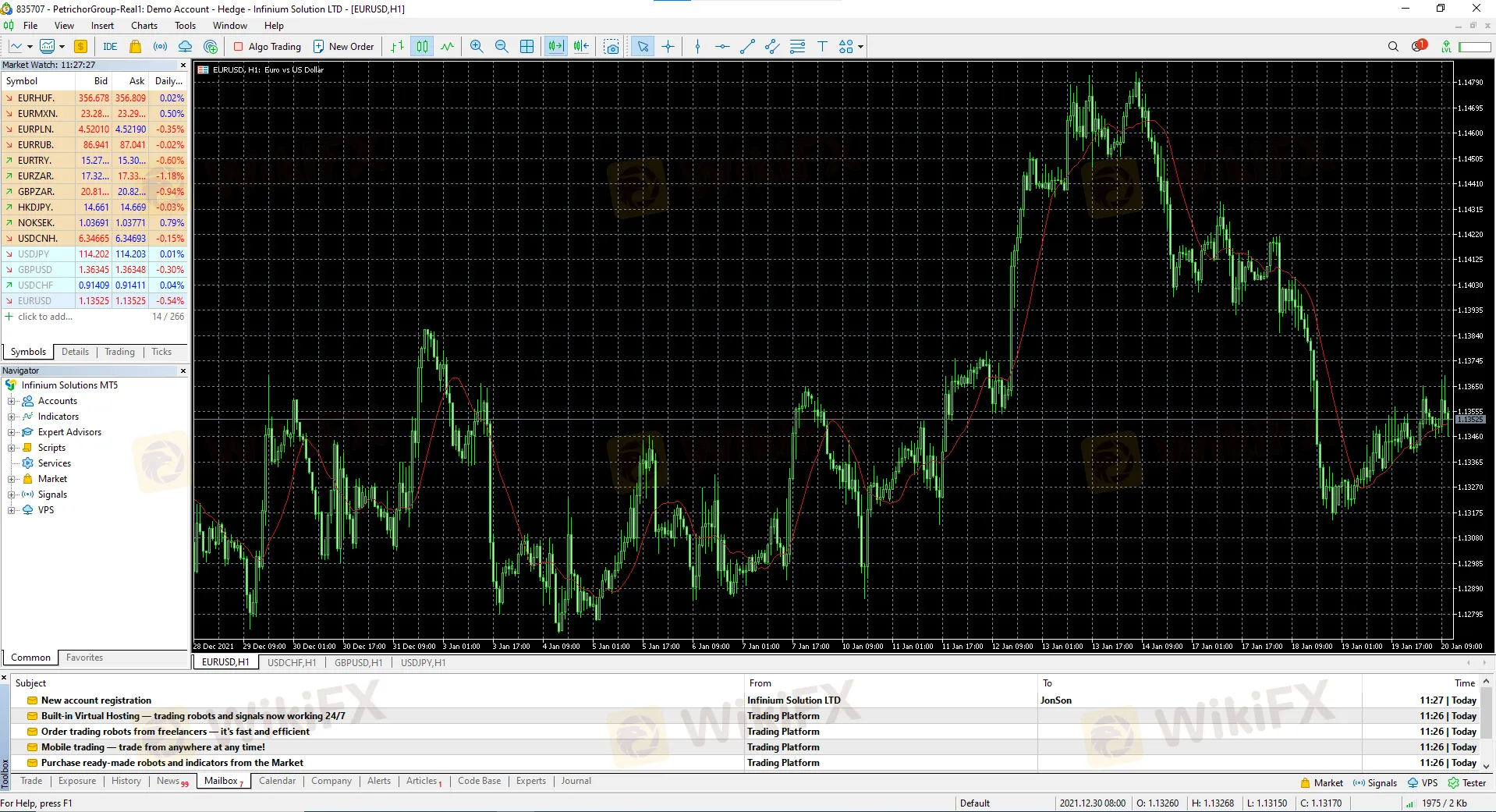Select the trendline drawing tool
The height and width of the screenshot is (812, 1496).
747,47
